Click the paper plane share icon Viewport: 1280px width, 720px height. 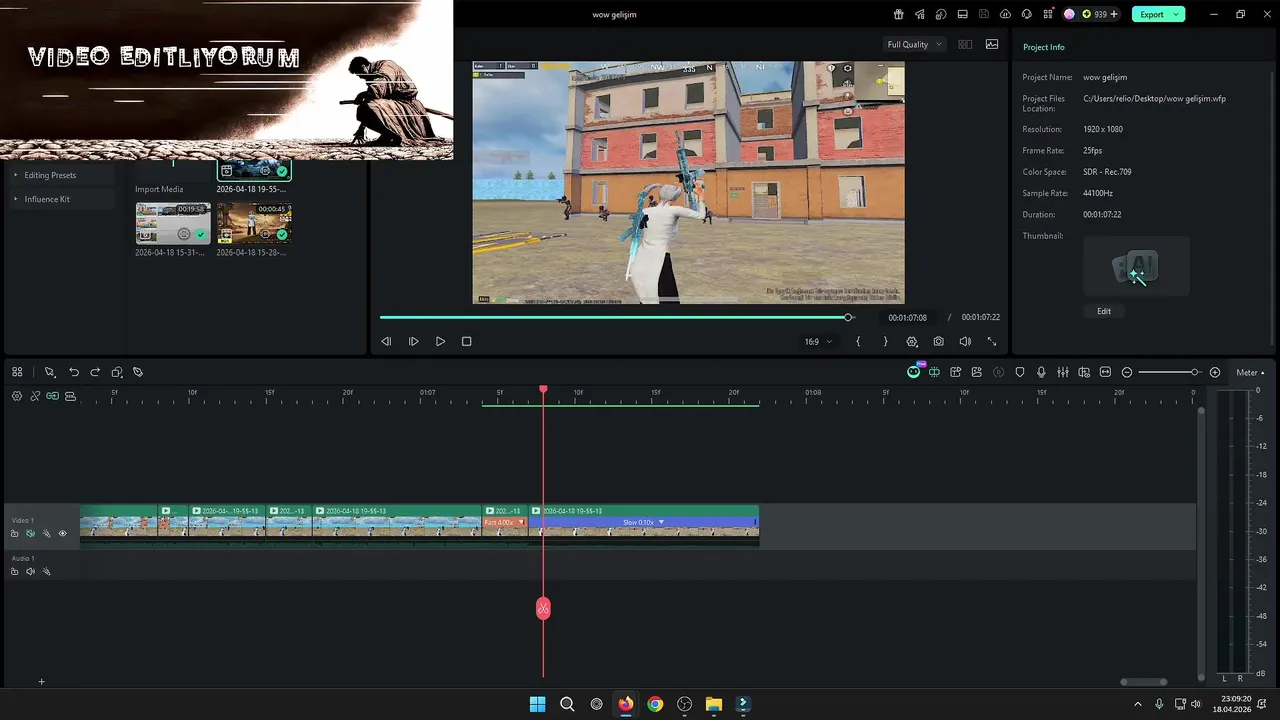920,14
